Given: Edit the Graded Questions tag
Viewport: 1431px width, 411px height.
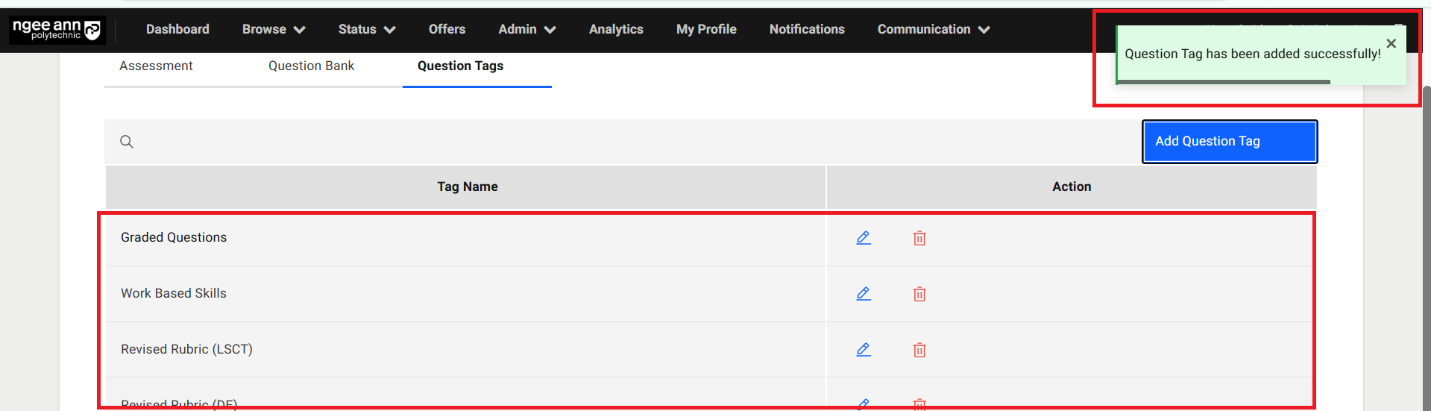Looking at the screenshot, I should [863, 238].
